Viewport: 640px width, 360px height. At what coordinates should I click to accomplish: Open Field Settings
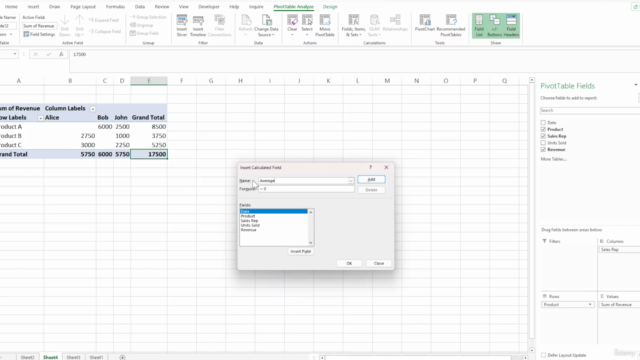pyautogui.click(x=39, y=35)
